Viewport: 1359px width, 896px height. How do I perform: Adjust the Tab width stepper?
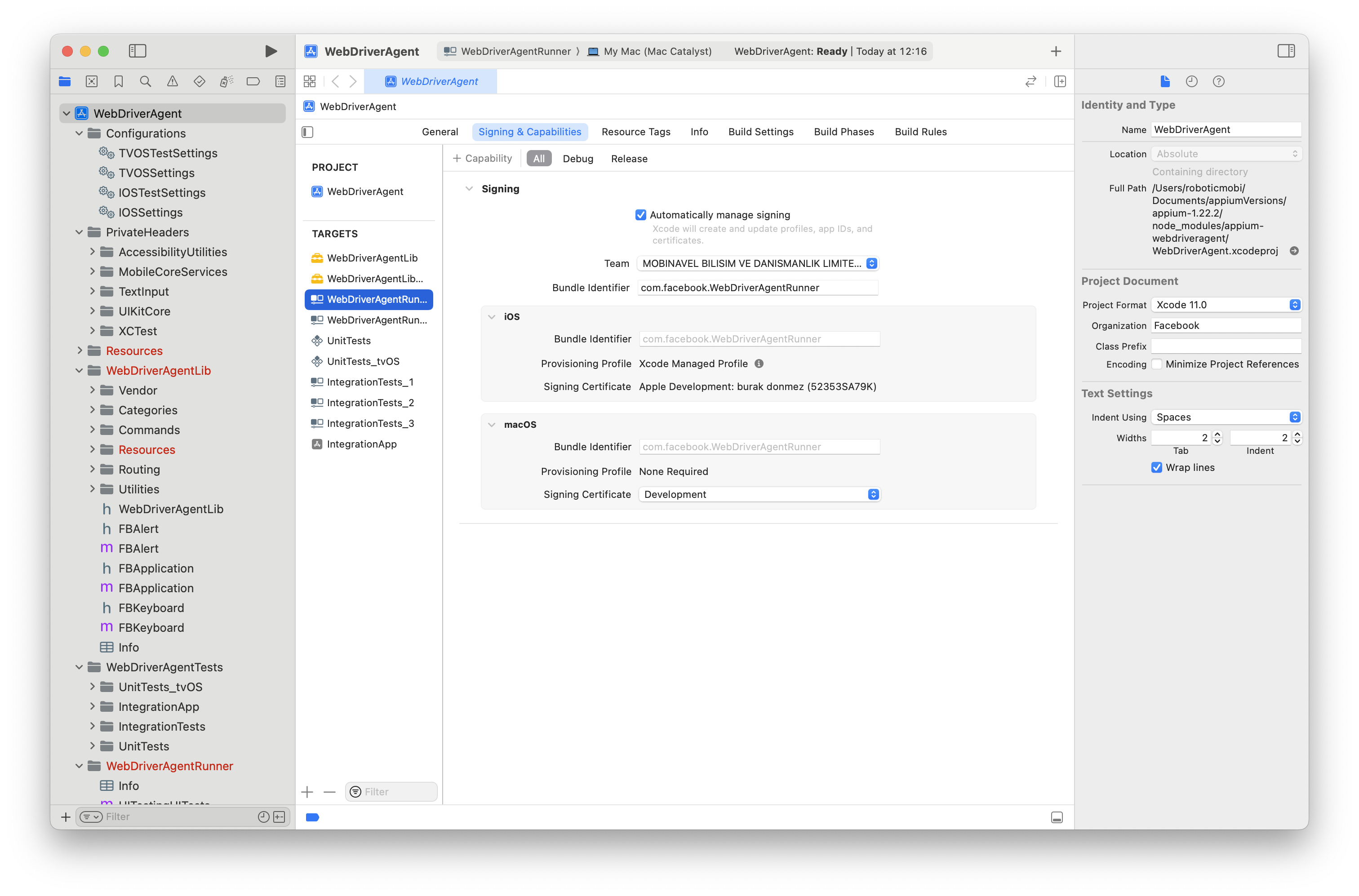(1217, 438)
